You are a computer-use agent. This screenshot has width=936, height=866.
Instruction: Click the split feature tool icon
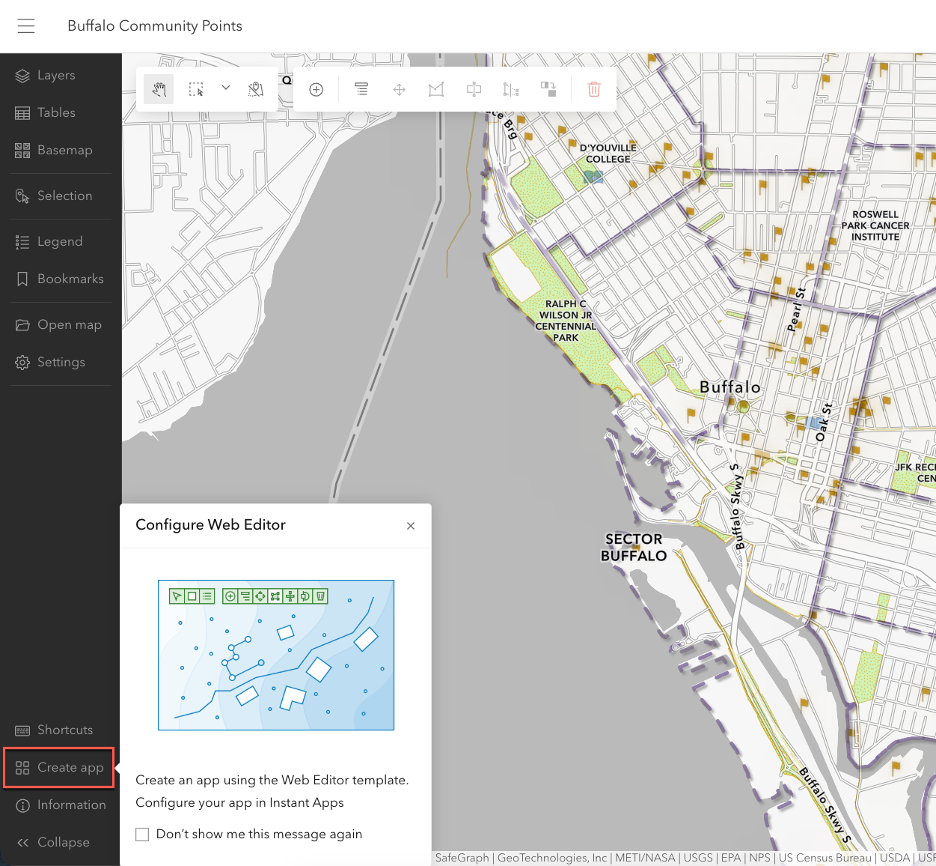[x=473, y=89]
